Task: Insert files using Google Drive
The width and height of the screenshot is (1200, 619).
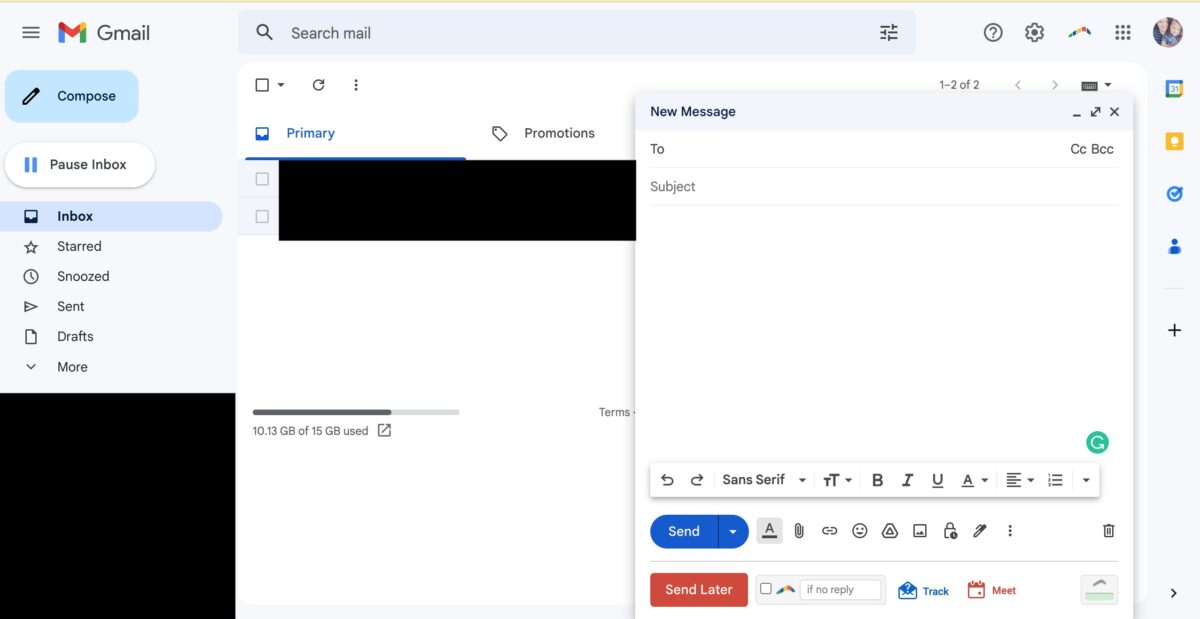Action: (x=889, y=531)
